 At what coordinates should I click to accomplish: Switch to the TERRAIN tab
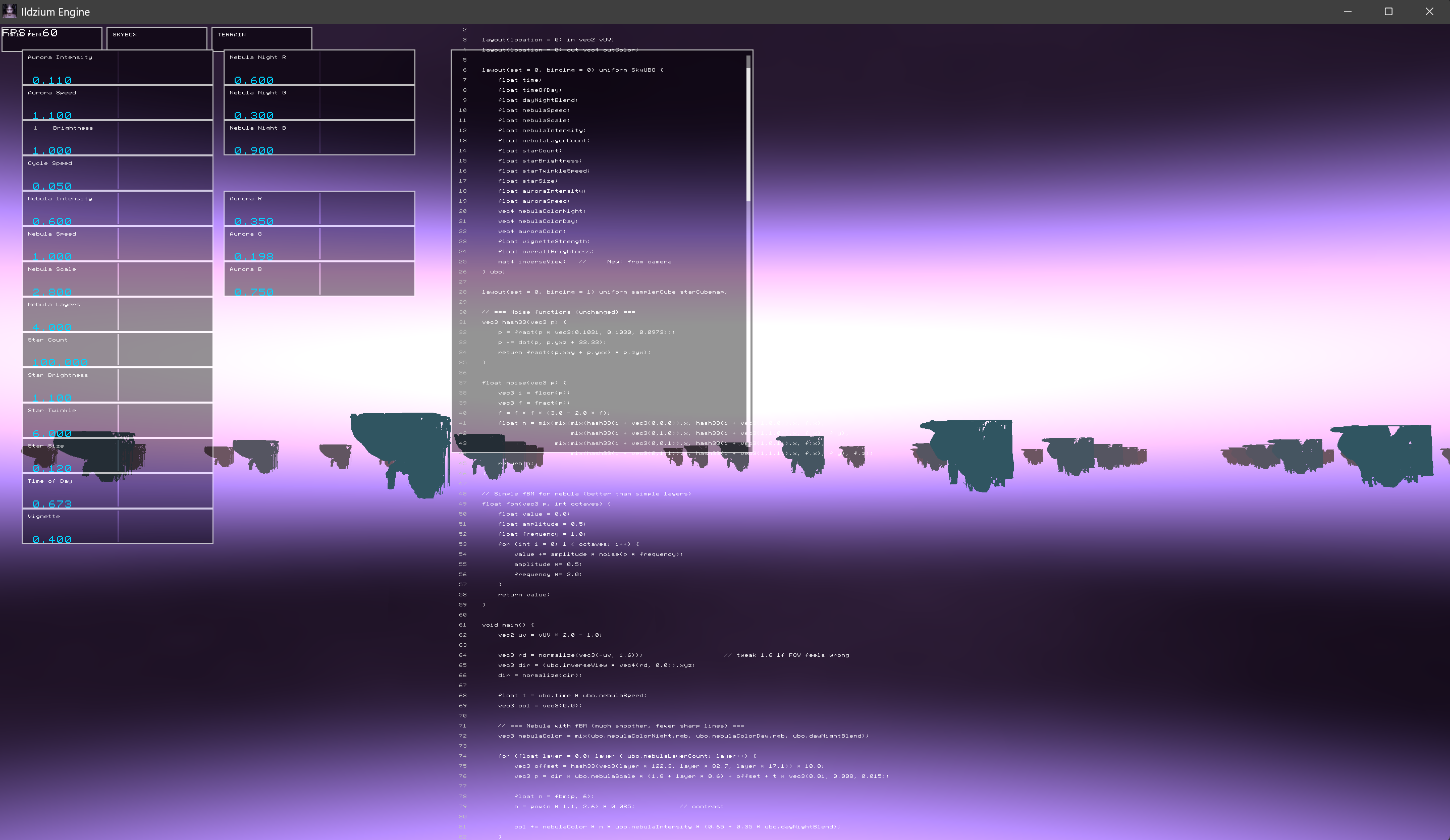(262, 38)
